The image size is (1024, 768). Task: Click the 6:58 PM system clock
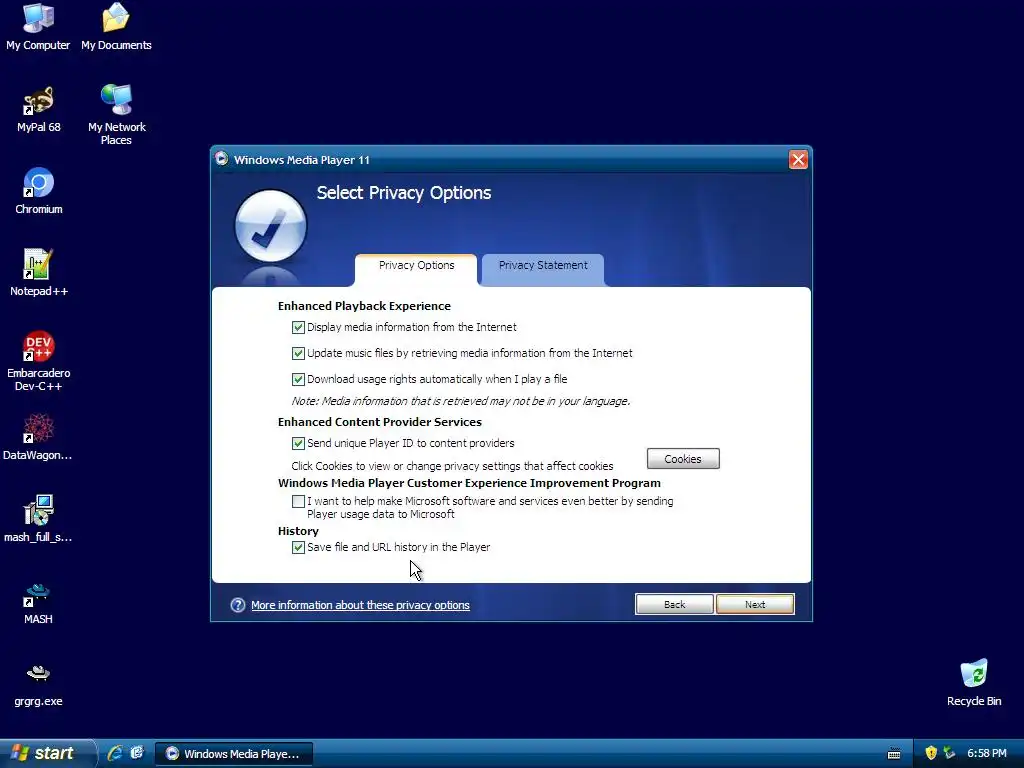[987, 753]
